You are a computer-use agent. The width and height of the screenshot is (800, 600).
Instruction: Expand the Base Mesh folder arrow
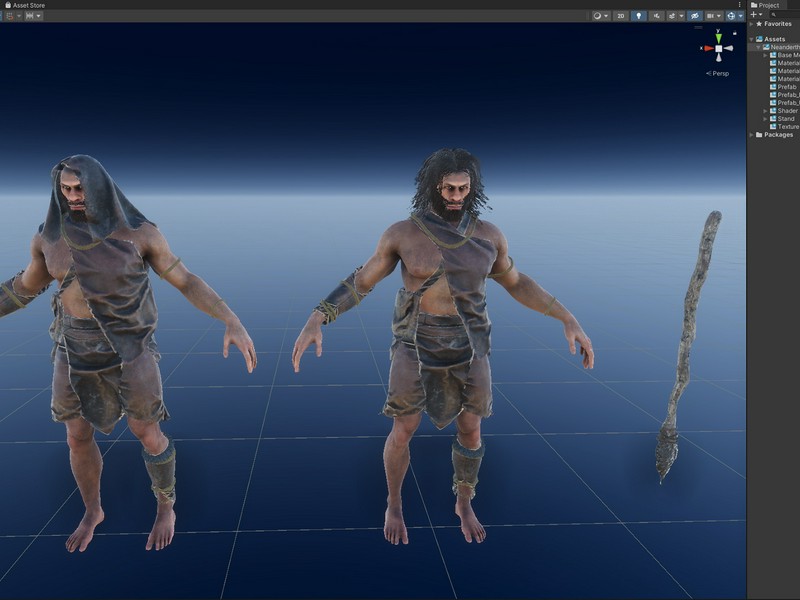(765, 55)
